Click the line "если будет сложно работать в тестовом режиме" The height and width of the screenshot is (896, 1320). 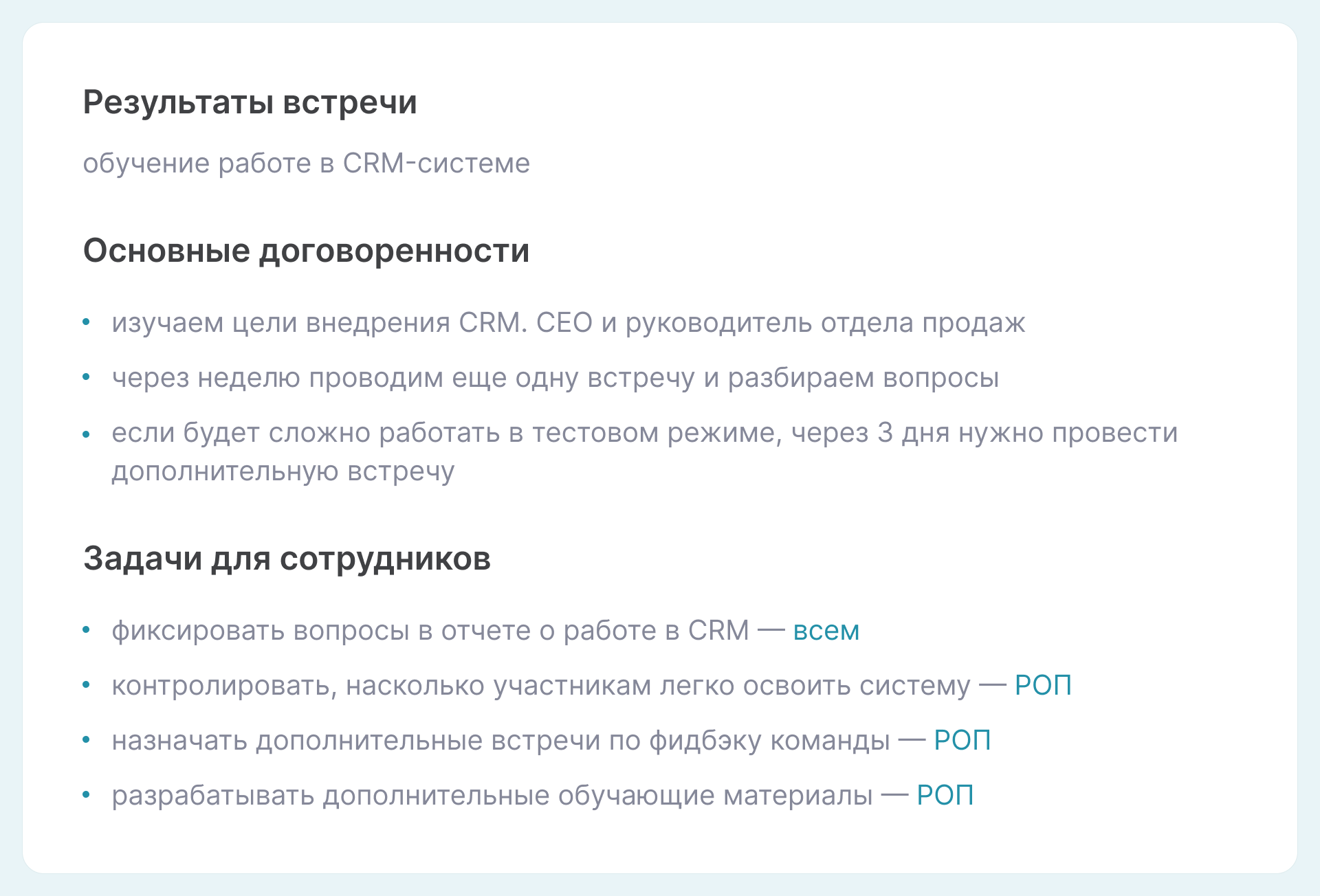(x=644, y=434)
